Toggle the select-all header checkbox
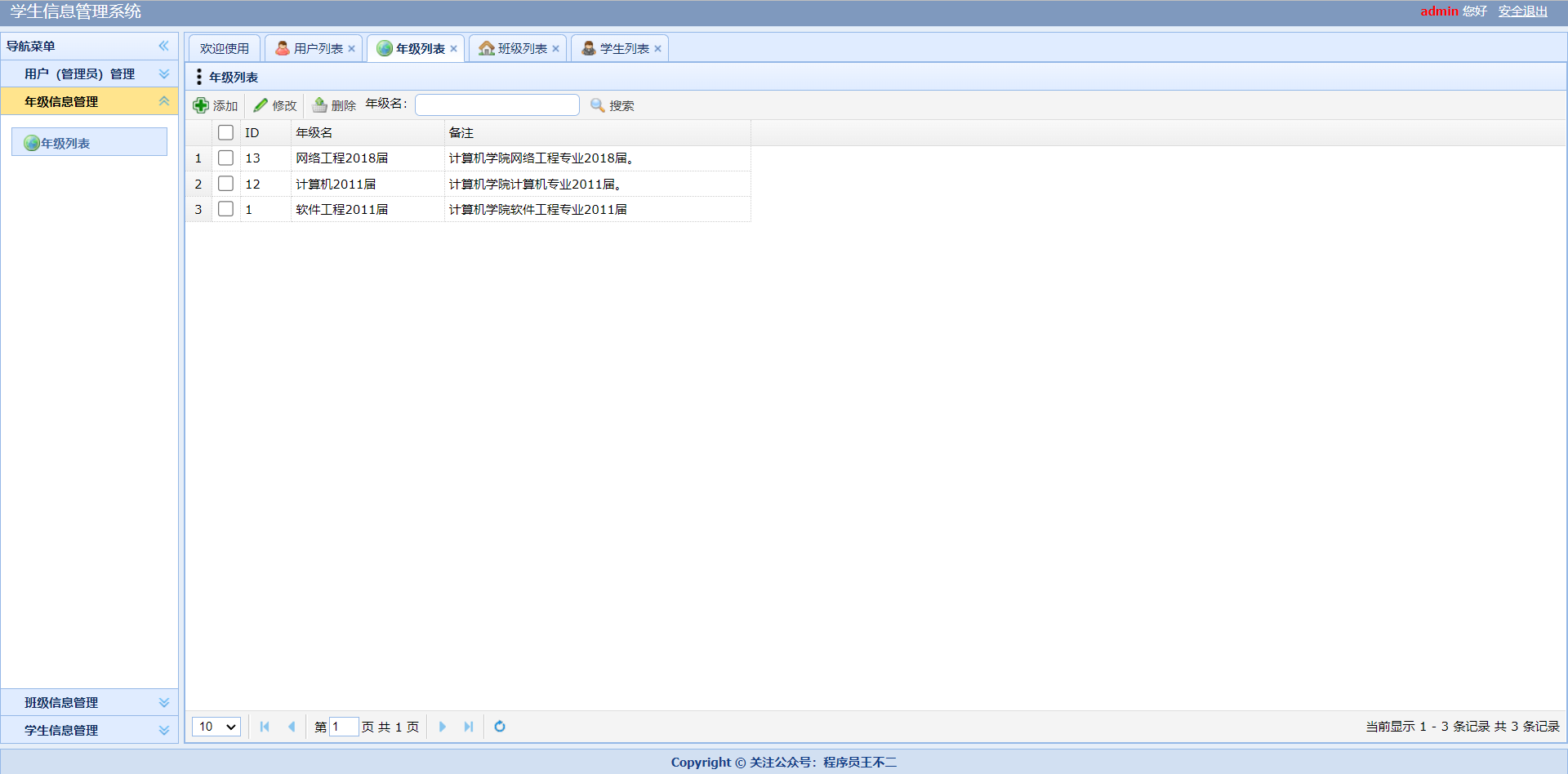This screenshot has height=774, width=1568. coord(226,132)
